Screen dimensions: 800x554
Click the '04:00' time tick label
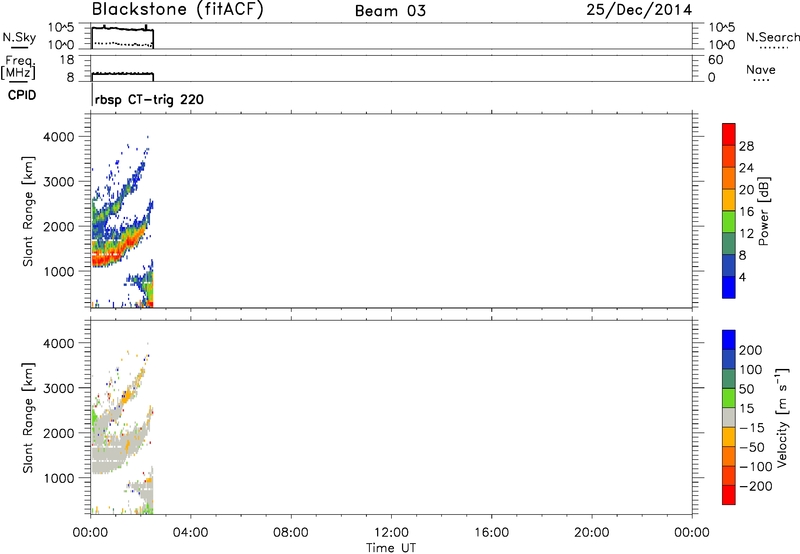click(x=190, y=533)
